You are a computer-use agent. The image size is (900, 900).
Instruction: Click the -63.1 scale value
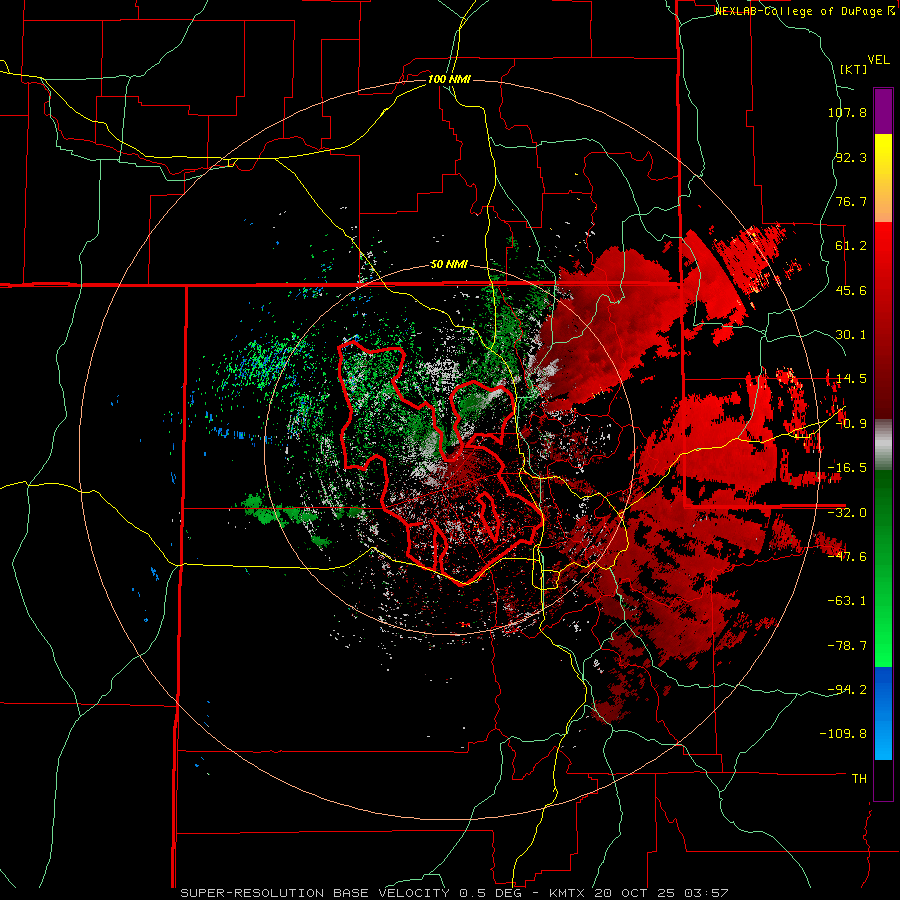click(847, 601)
